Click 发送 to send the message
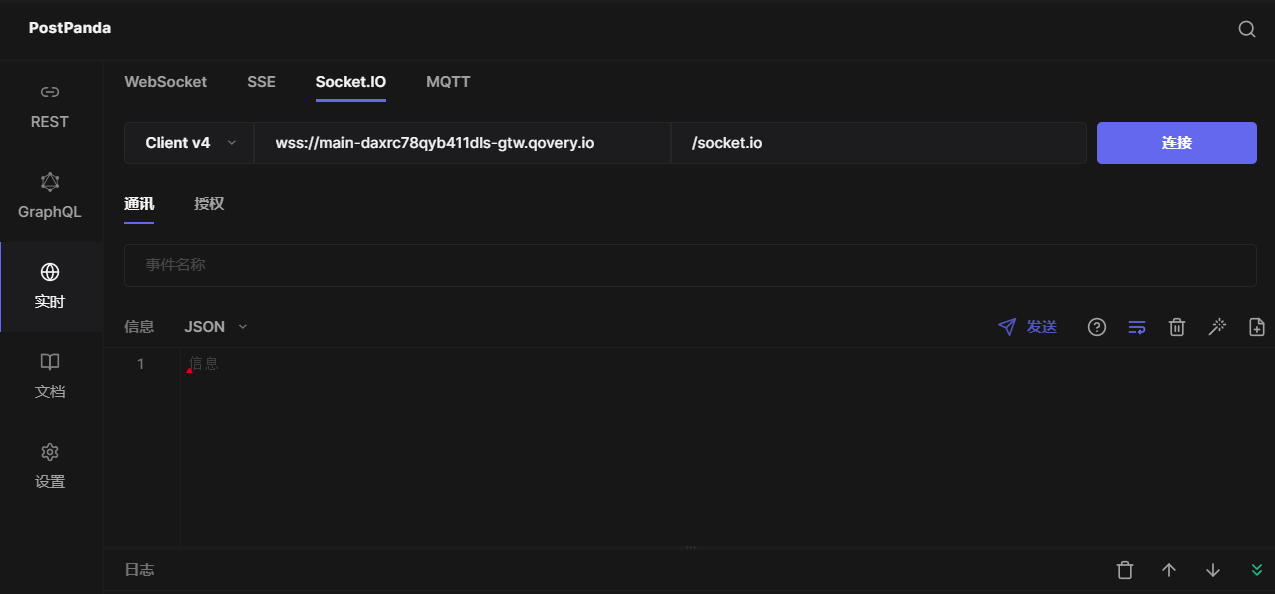The height and width of the screenshot is (594, 1275). [1027, 326]
